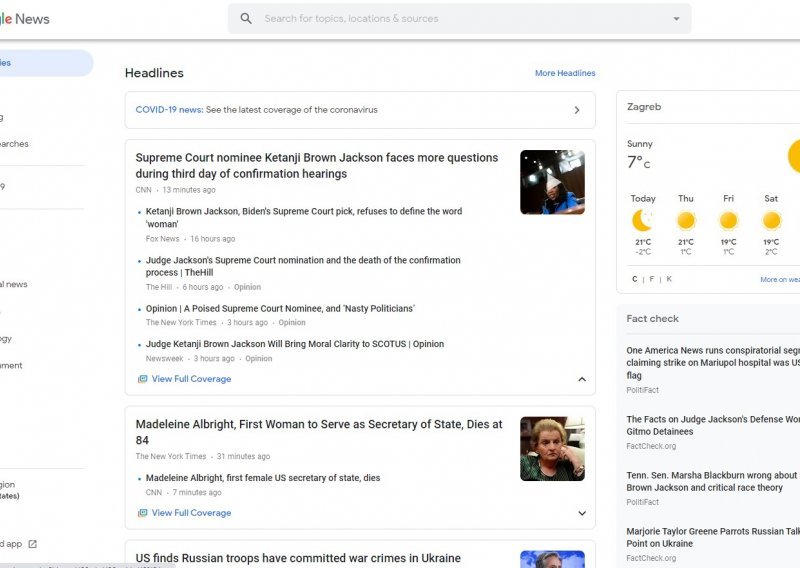
Task: Open CNN story on Albright's death
Action: coord(263,478)
